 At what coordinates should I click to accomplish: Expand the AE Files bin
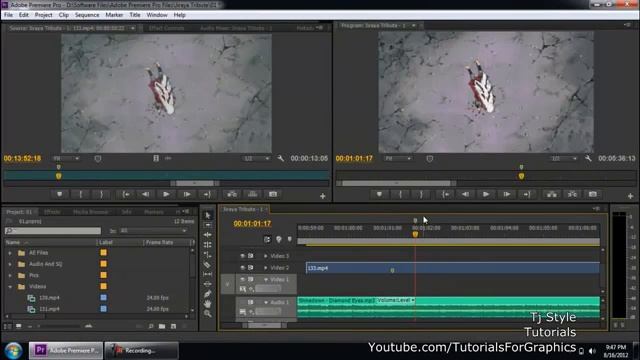pyautogui.click(x=10, y=253)
